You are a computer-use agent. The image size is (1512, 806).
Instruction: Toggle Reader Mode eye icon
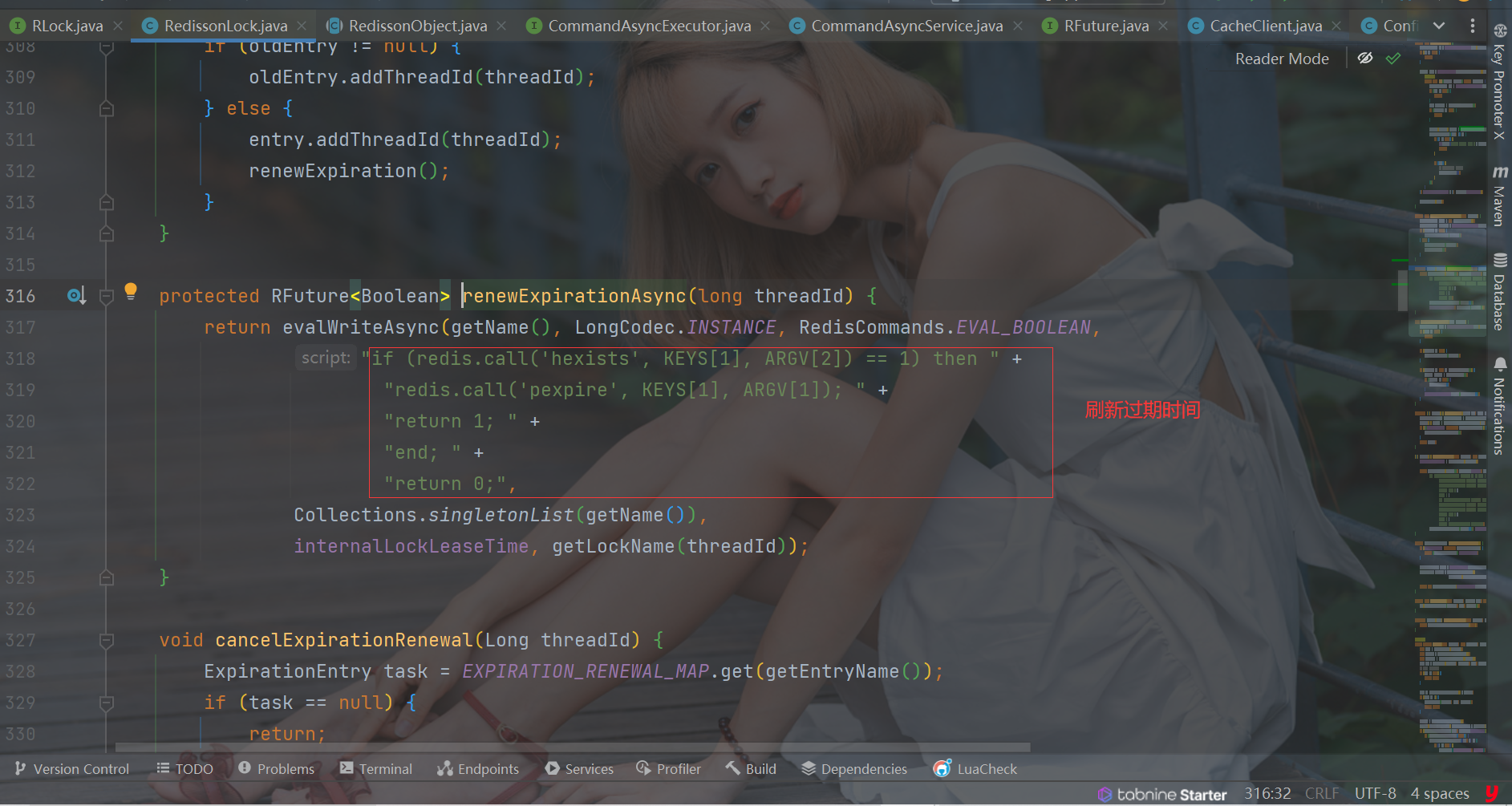point(1364,59)
